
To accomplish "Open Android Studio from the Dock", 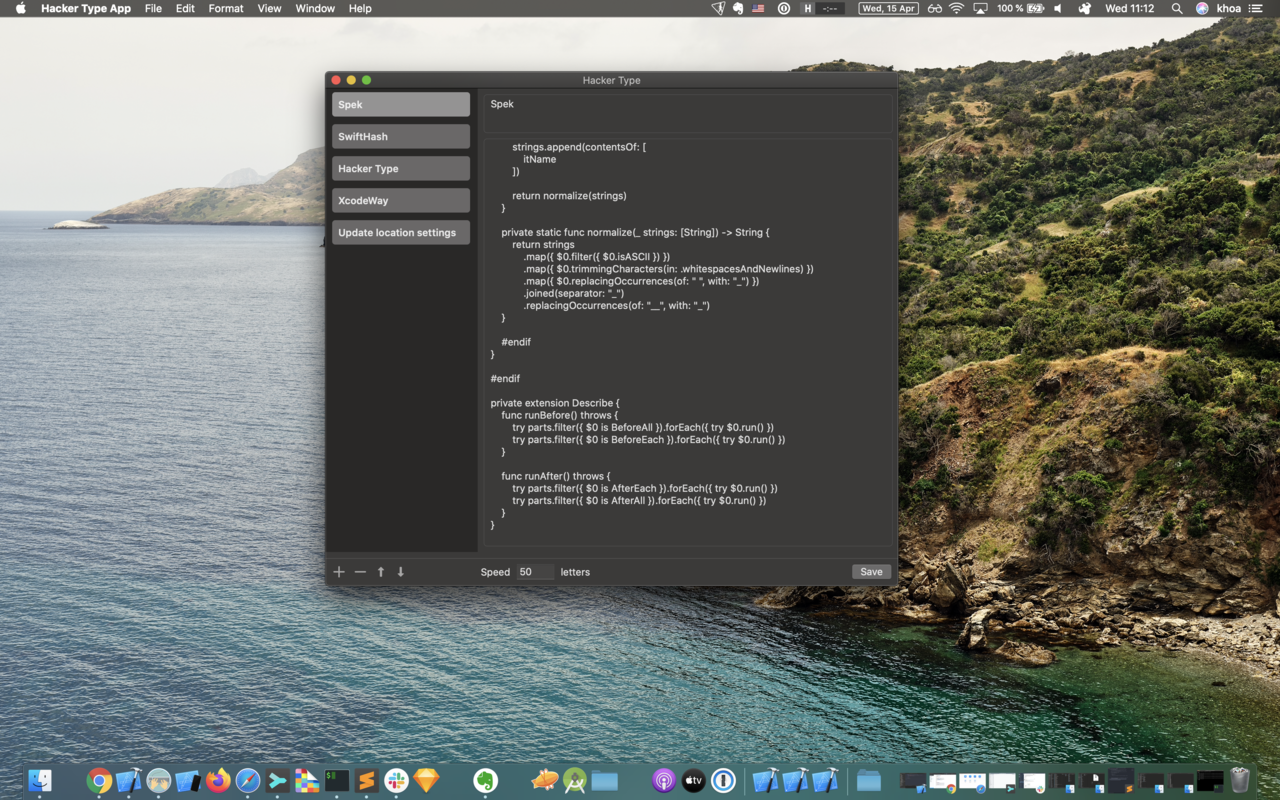I will [574, 780].
